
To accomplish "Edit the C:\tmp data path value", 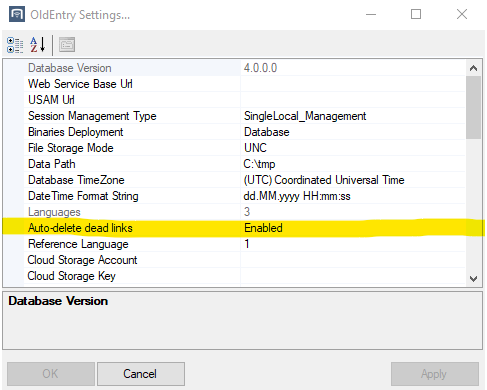I will coord(353,164).
